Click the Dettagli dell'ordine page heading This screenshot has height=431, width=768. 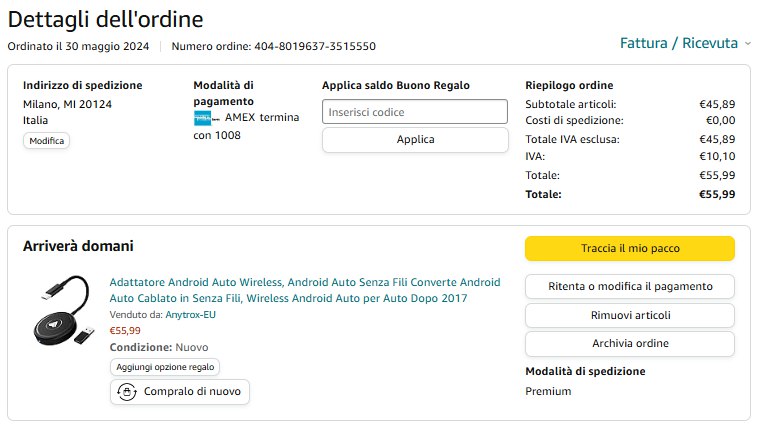point(105,18)
